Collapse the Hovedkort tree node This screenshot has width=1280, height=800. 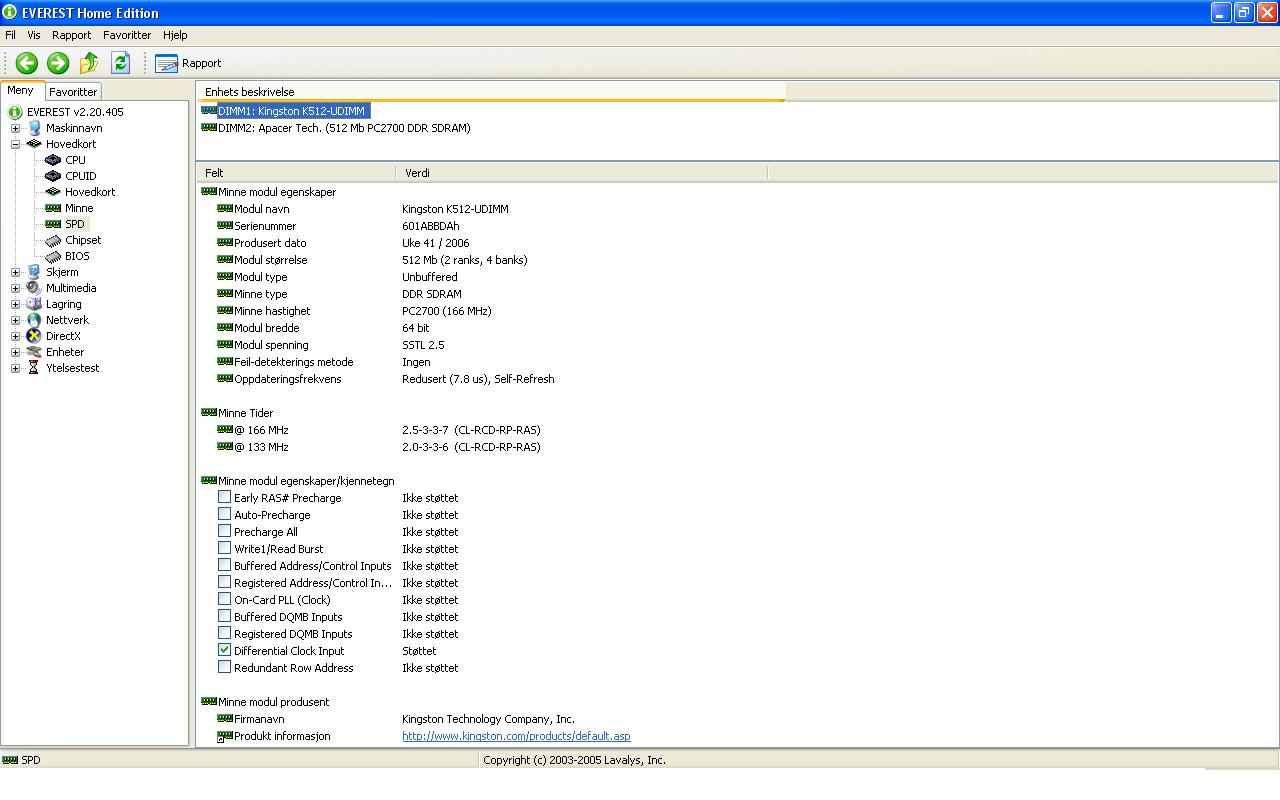pyautogui.click(x=16, y=144)
